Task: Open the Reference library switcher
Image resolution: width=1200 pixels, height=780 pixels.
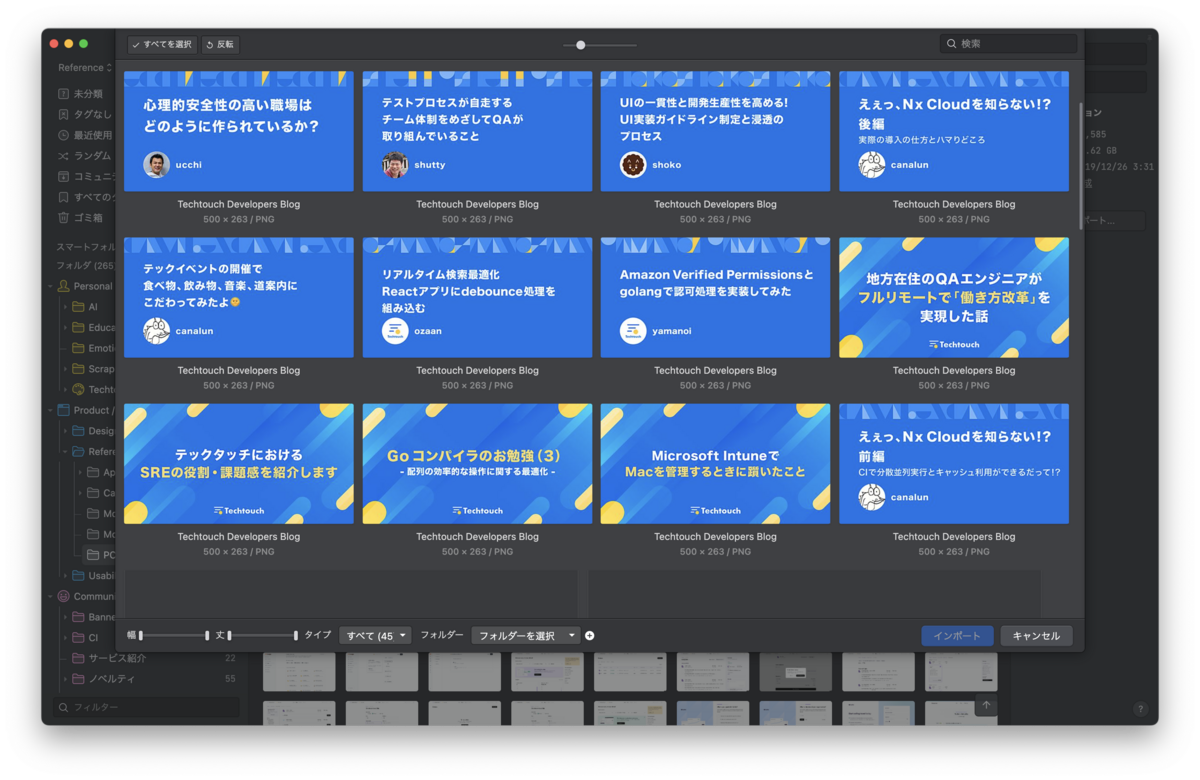Action: point(84,68)
